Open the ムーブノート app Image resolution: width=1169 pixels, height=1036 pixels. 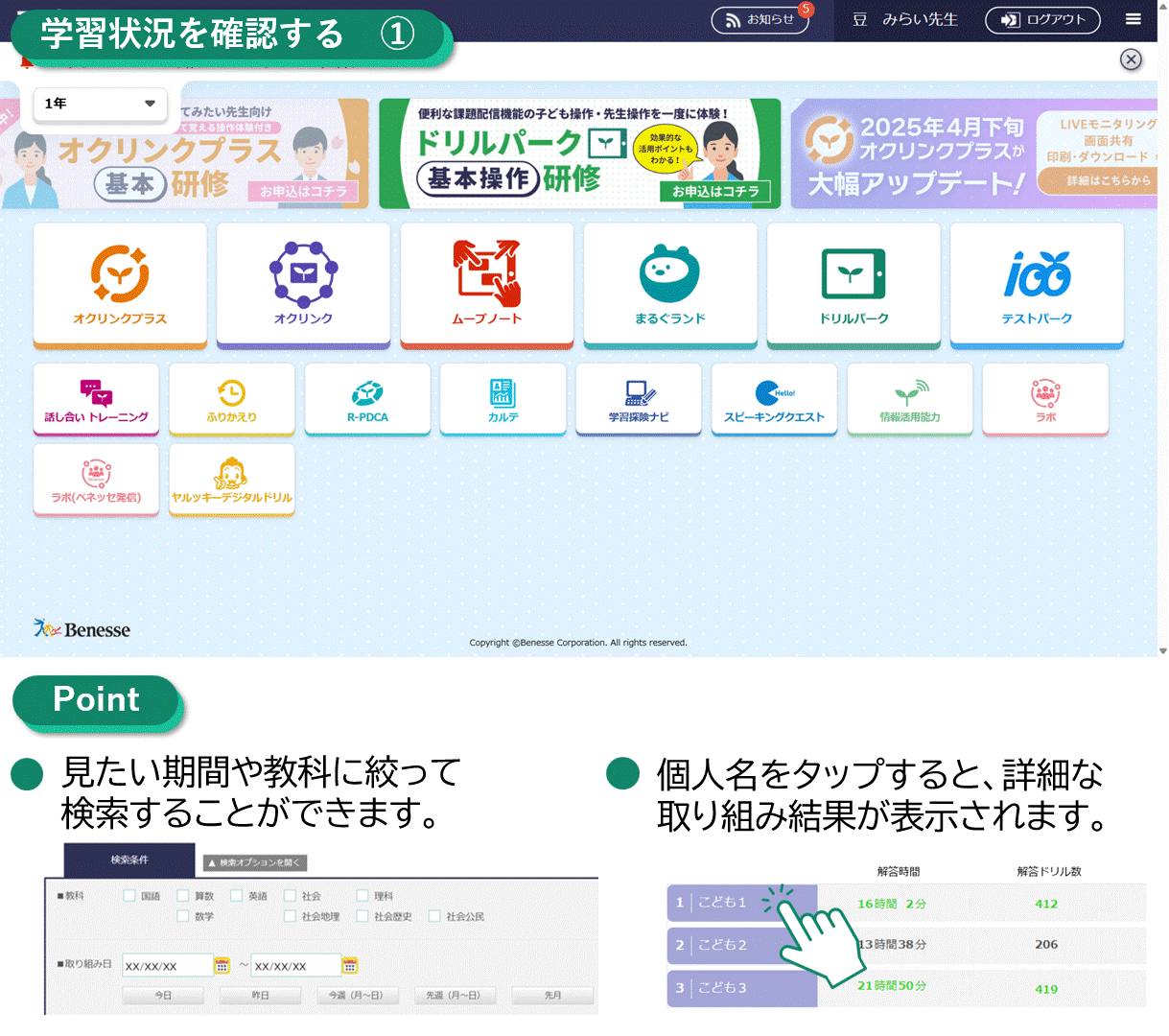(x=487, y=284)
